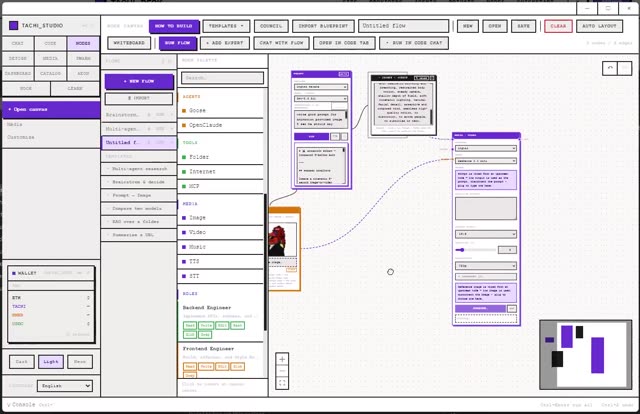Add an Internet tool node
The image size is (640, 414).
coord(221,171)
